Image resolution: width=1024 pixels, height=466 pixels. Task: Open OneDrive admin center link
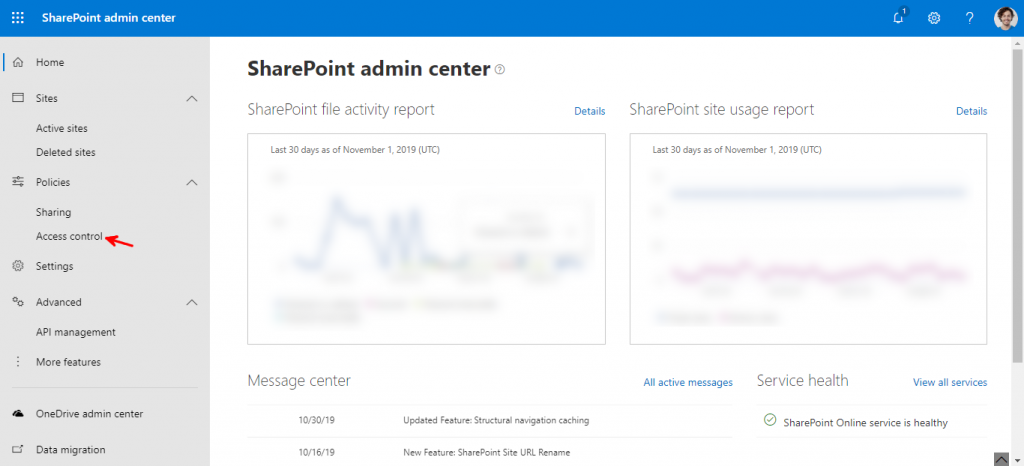89,414
